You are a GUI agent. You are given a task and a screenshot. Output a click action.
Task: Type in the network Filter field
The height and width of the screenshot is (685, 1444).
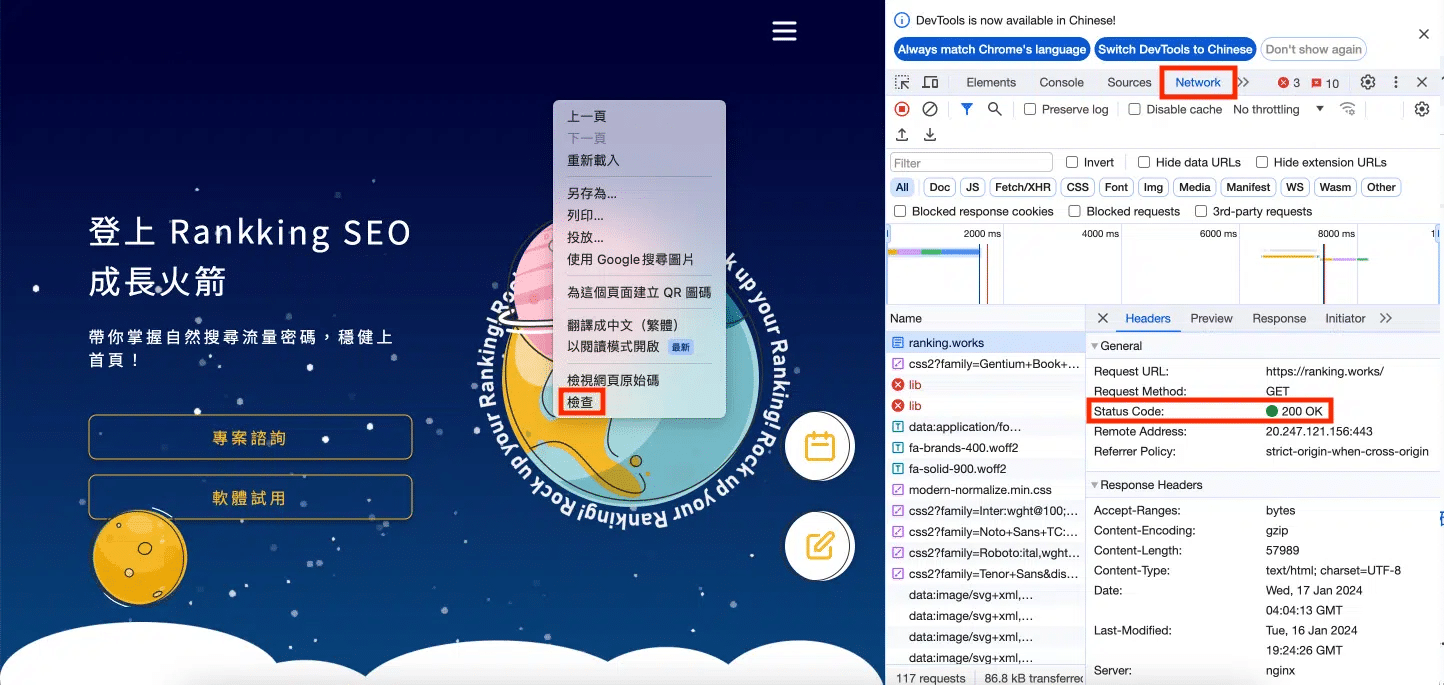click(971, 162)
